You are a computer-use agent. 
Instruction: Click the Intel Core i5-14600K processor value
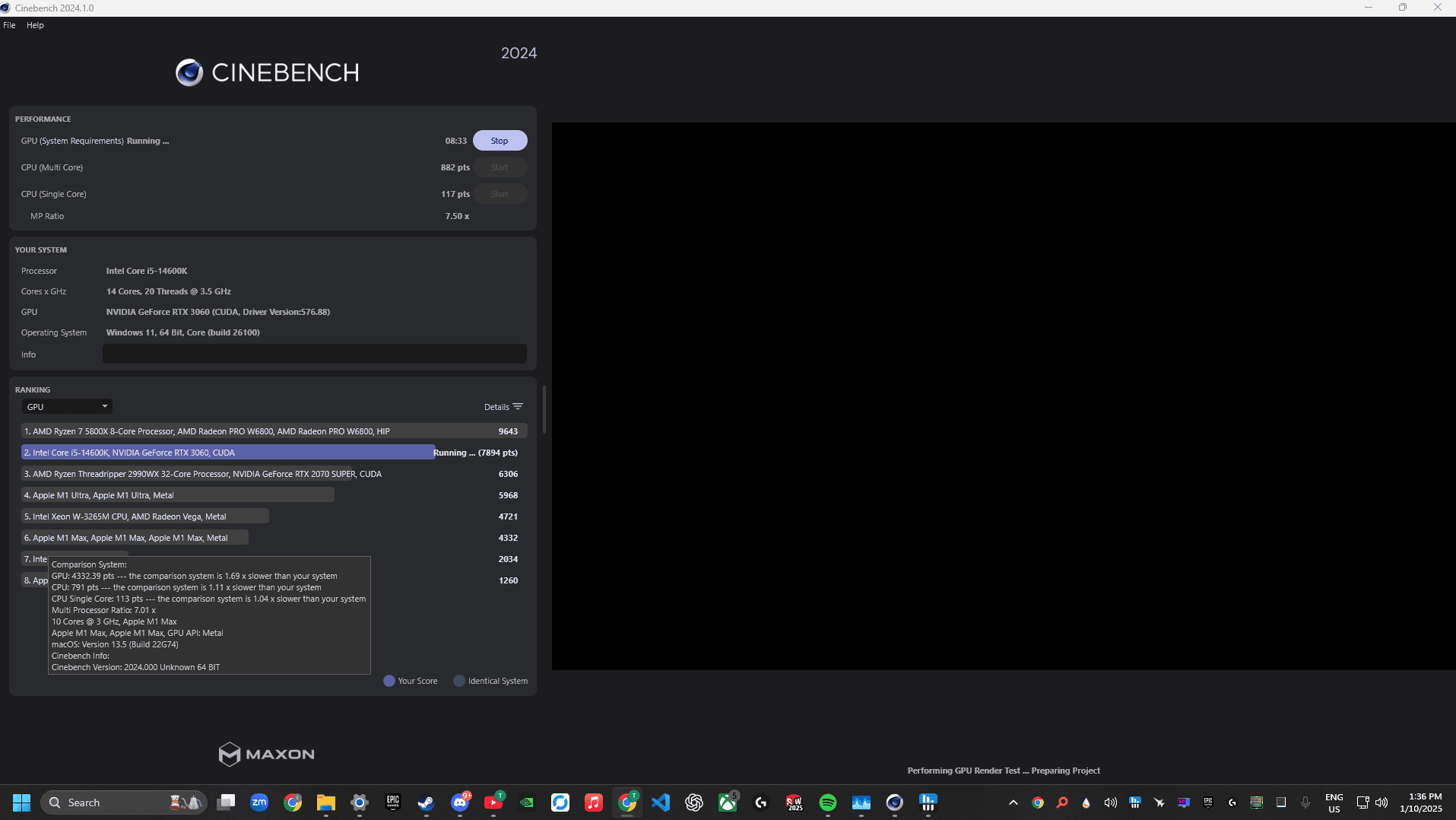point(147,271)
